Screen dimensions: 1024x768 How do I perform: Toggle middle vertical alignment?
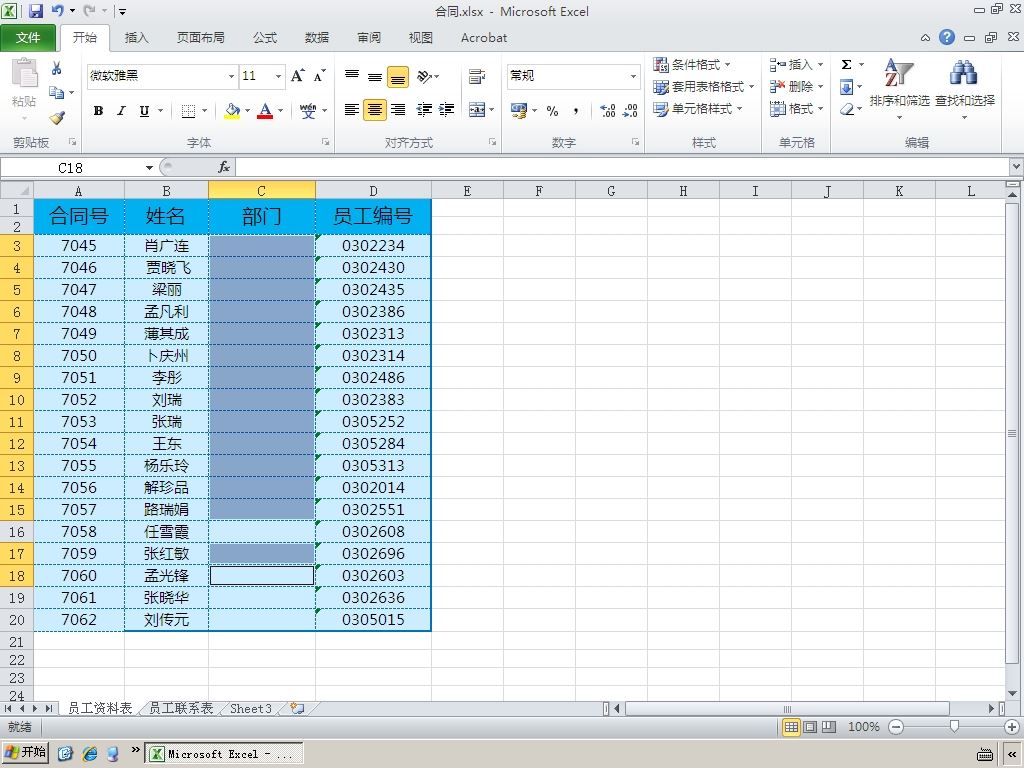(375, 76)
